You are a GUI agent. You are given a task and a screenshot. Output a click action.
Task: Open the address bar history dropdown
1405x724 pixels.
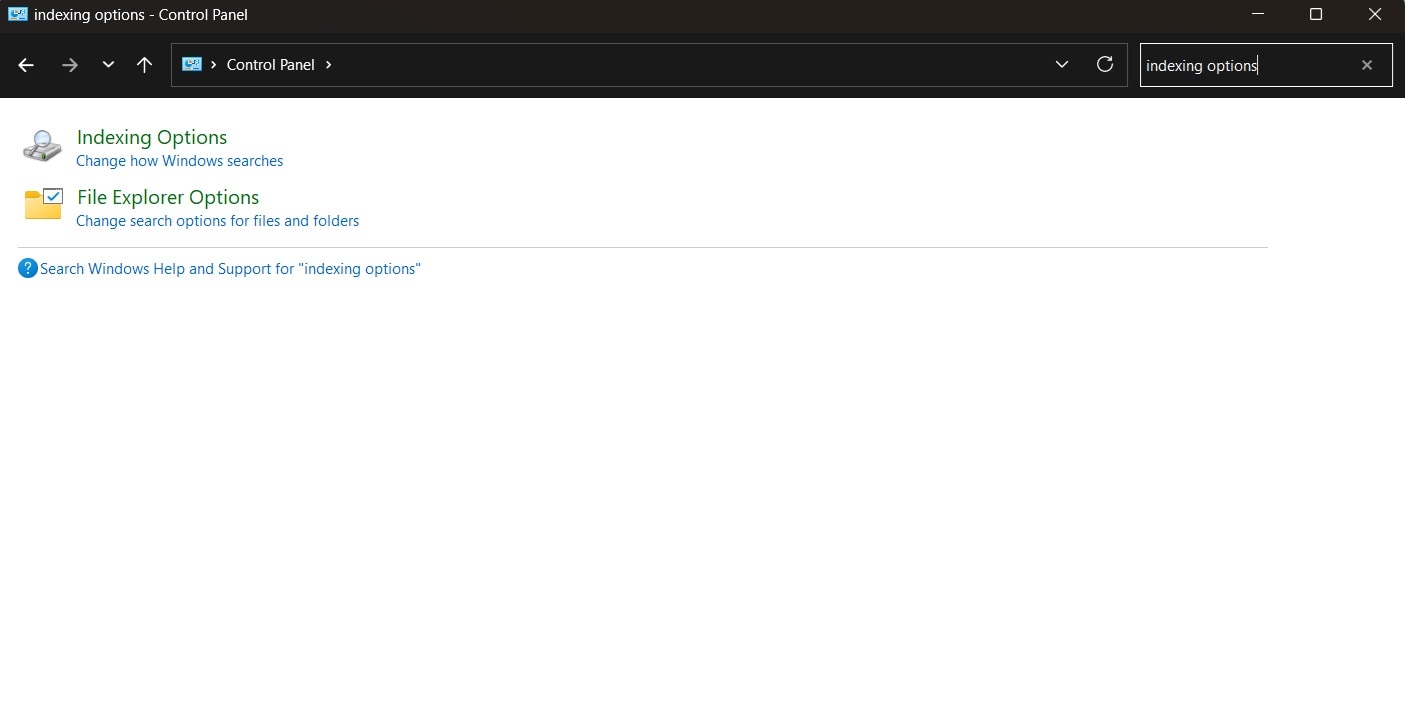pyautogui.click(x=1062, y=64)
